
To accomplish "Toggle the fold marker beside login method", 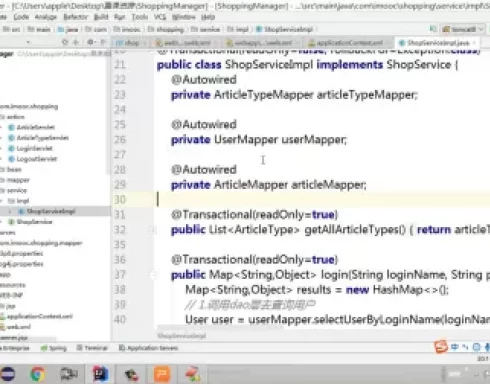I will [x=152, y=274].
